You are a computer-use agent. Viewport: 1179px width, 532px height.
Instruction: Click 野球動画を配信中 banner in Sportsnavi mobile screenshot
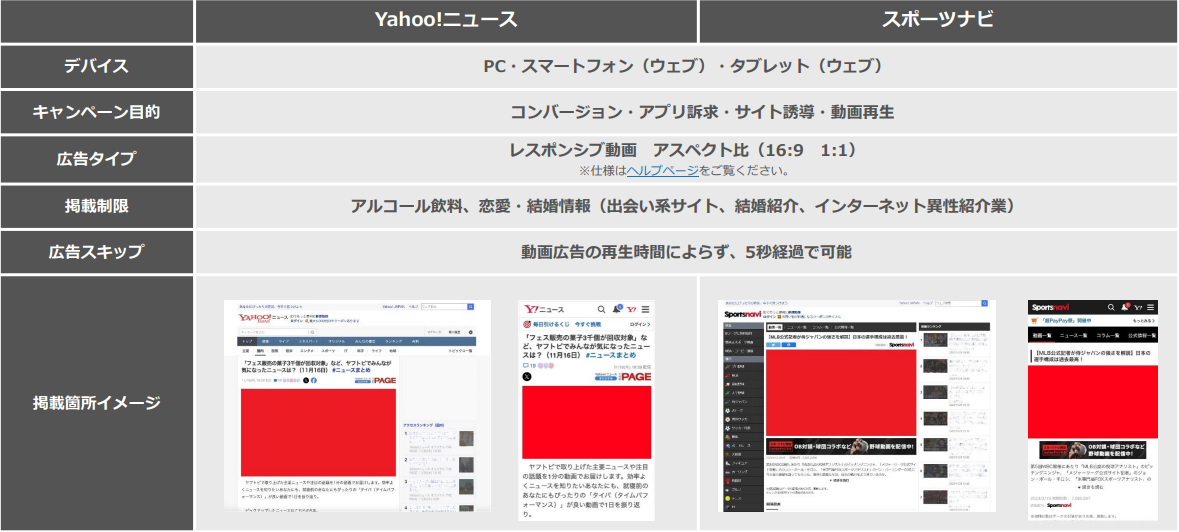click(1093, 449)
